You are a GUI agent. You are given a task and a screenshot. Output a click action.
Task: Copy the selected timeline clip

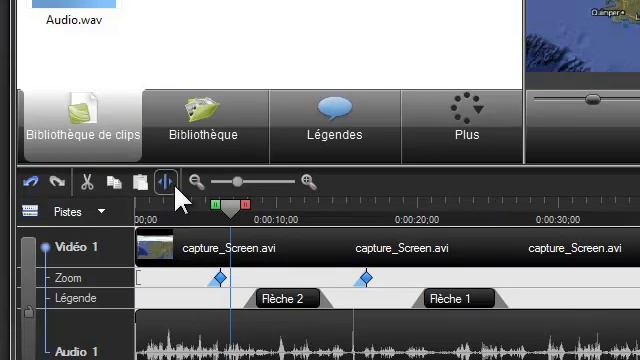coord(114,182)
